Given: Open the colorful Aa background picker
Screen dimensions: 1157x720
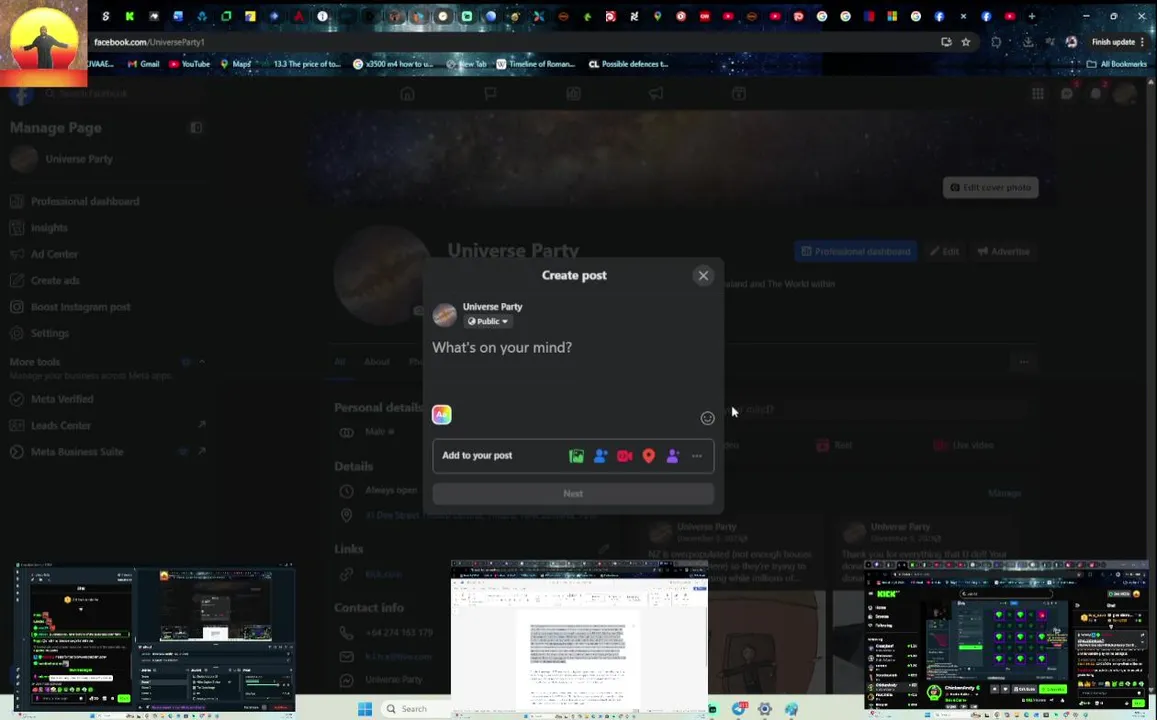Looking at the screenshot, I should pos(441,415).
